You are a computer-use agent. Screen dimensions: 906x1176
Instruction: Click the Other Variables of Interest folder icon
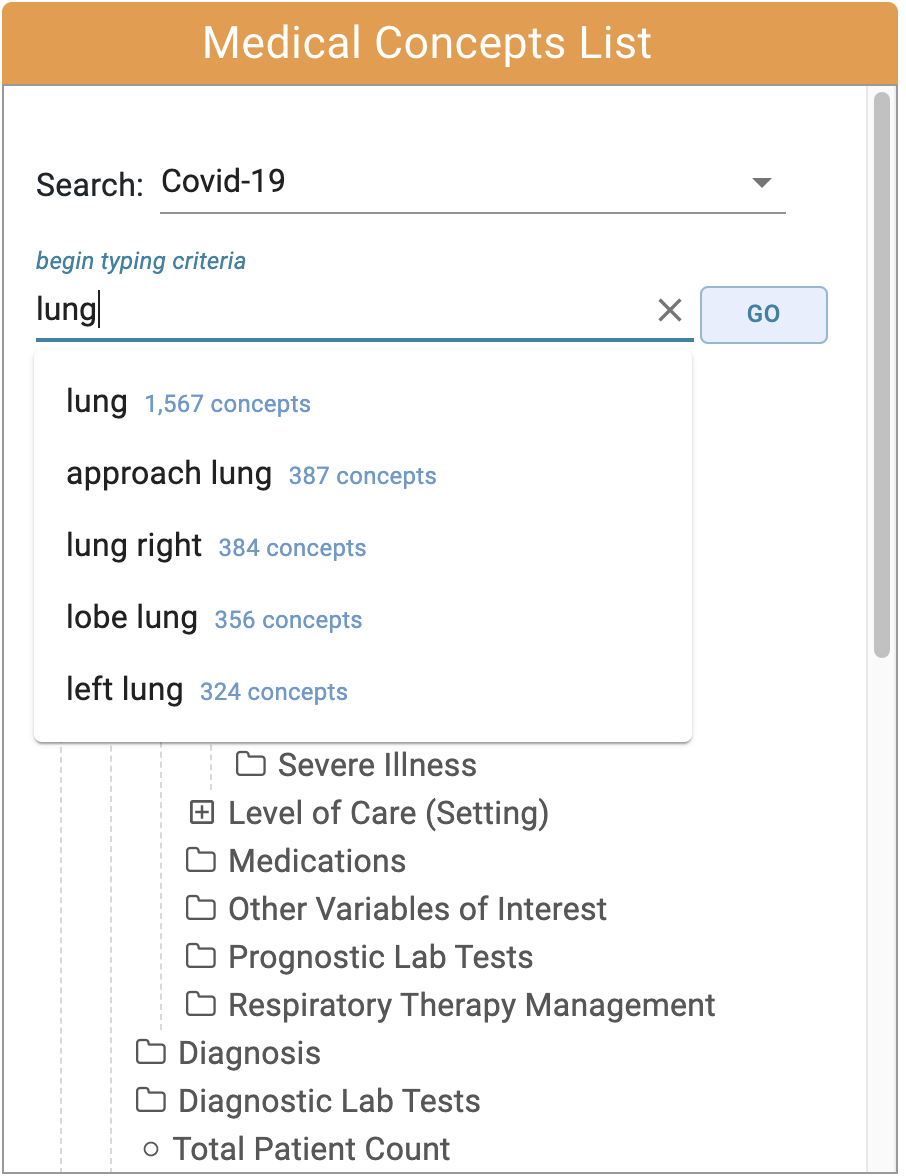201,908
